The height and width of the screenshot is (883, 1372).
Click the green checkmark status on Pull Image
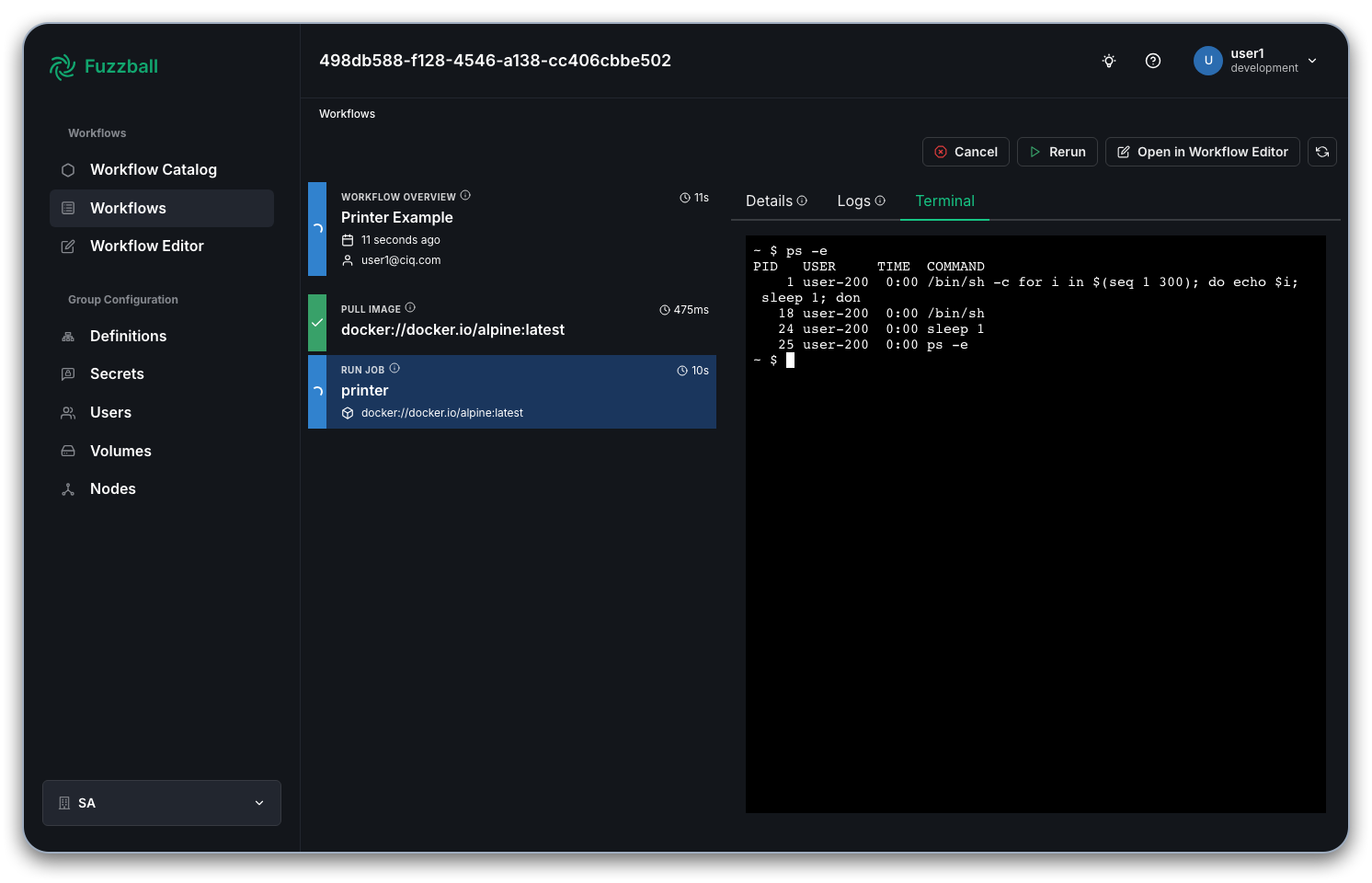click(317, 323)
